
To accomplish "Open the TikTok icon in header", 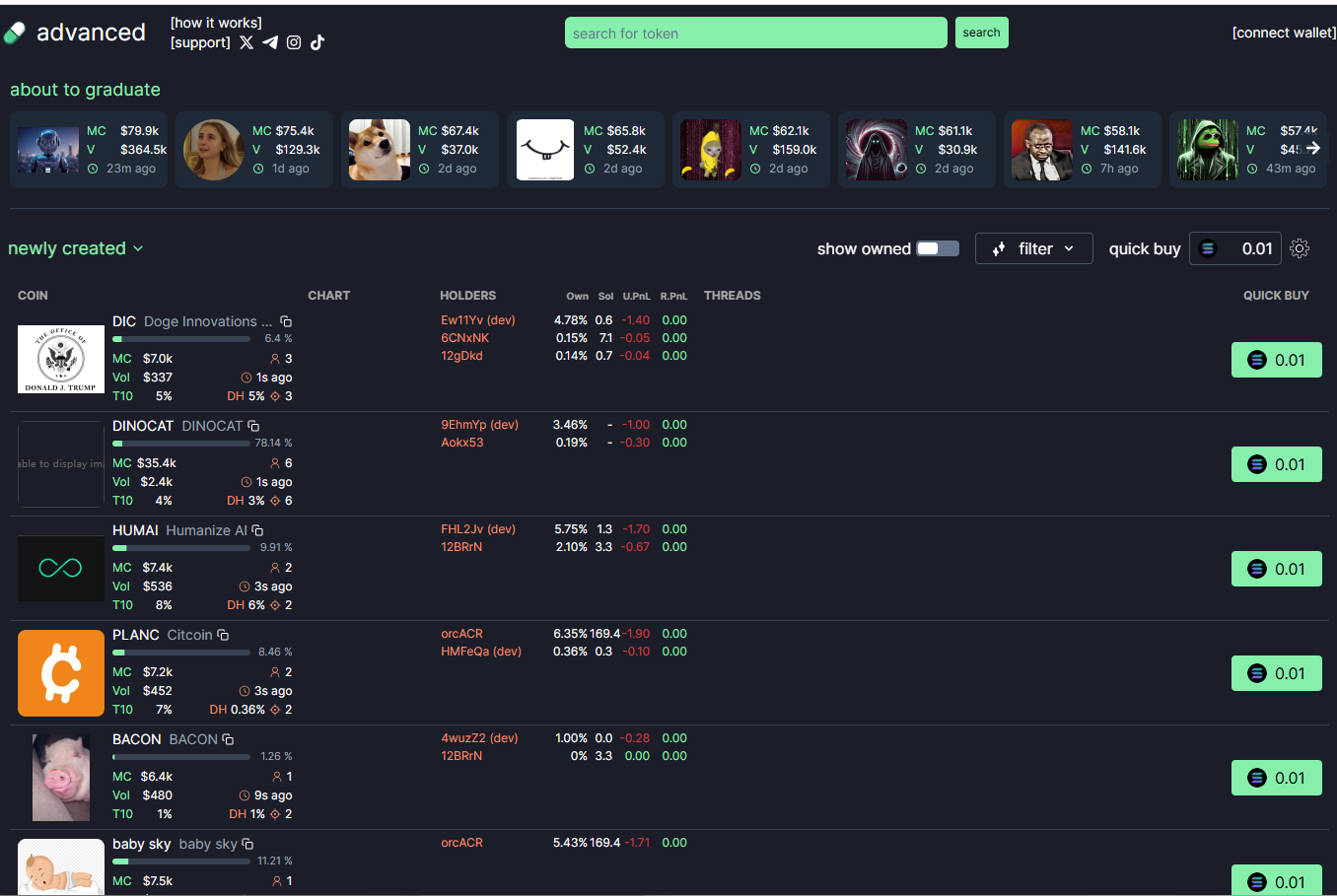I will pos(317,42).
